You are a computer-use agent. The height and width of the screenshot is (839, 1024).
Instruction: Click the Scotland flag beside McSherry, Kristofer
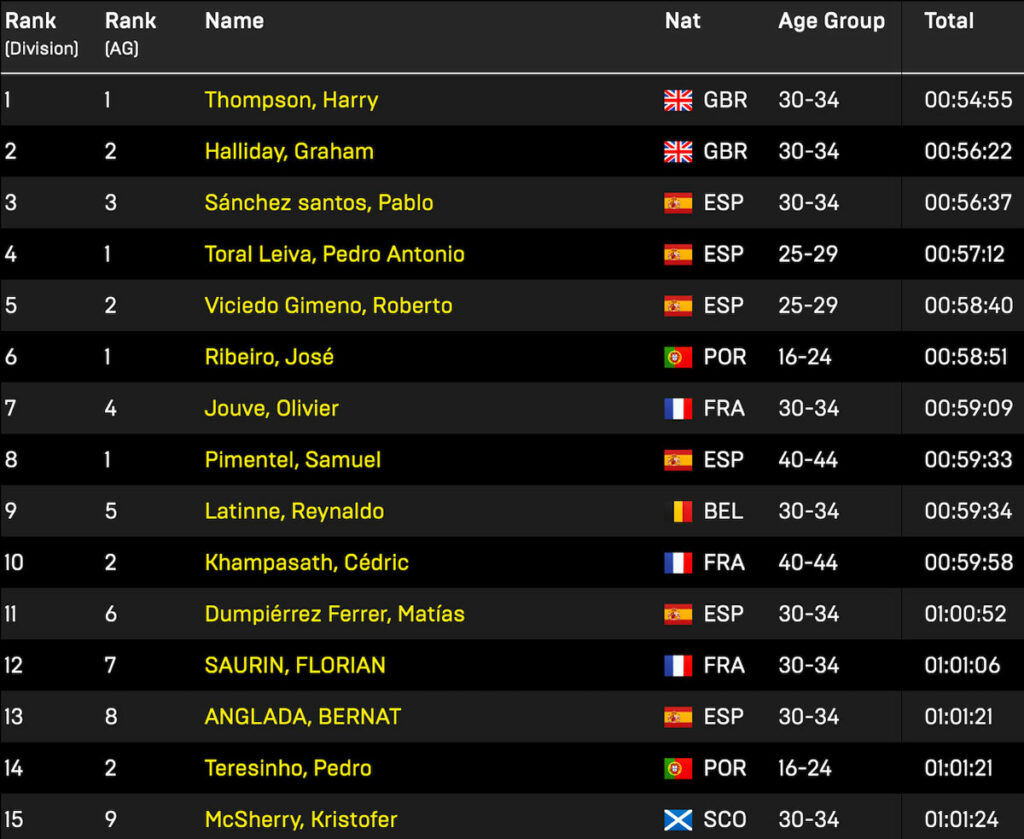pyautogui.click(x=678, y=820)
